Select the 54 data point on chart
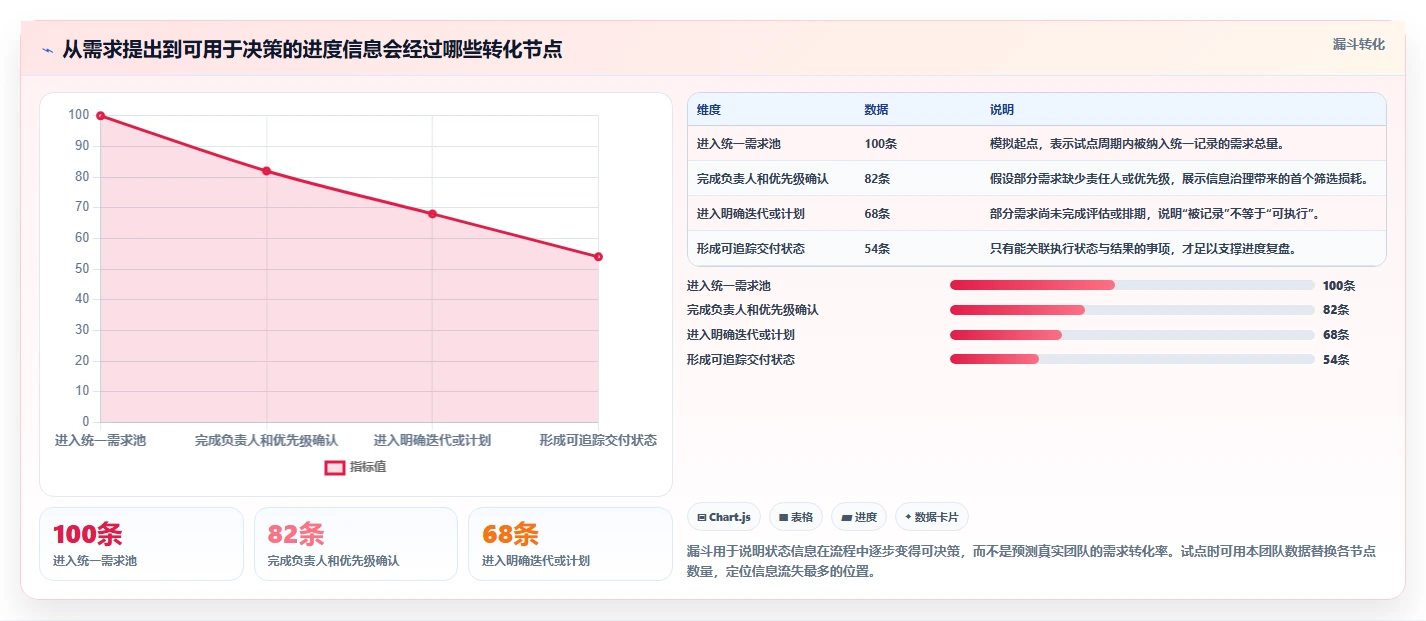 coord(598,257)
